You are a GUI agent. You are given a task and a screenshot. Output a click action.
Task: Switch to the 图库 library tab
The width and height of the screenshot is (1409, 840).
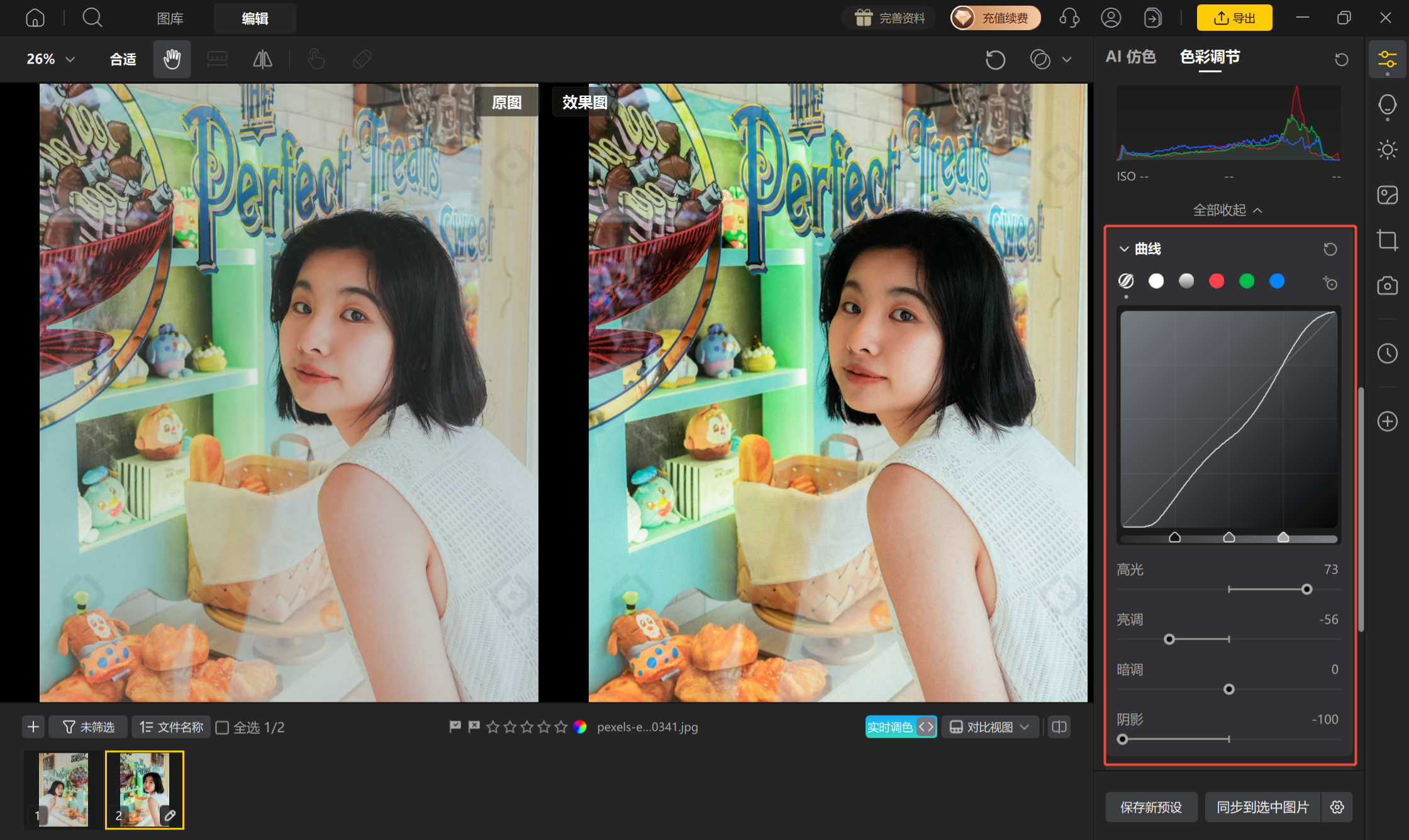click(x=170, y=18)
